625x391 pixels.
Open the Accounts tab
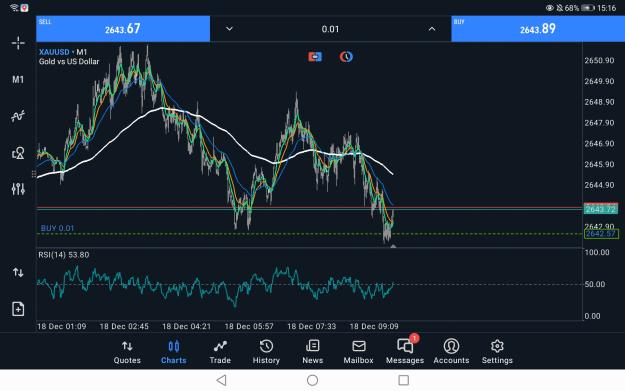[451, 352]
